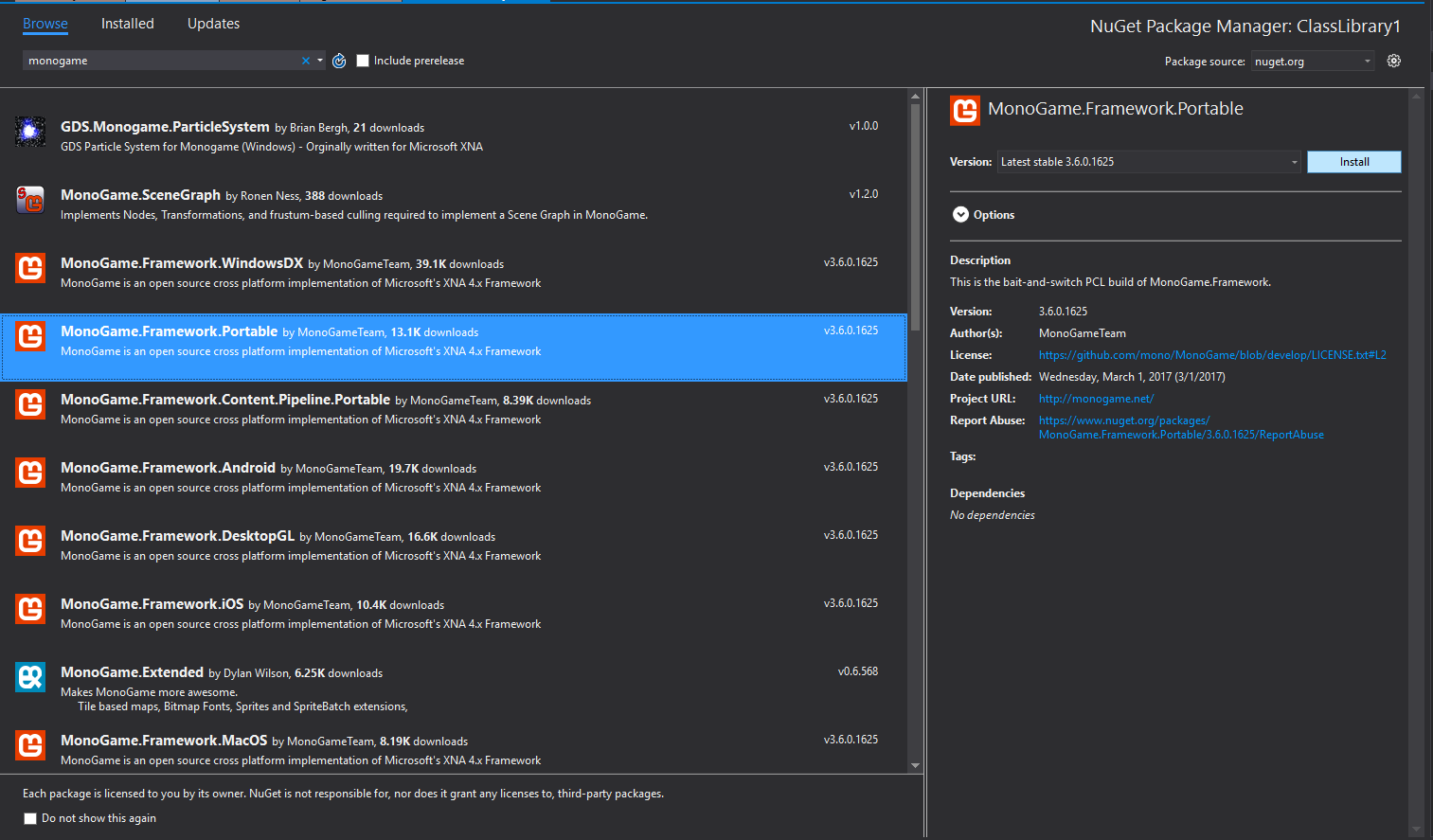Open the search history dropdown arrow
The height and width of the screenshot is (840, 1433).
pyautogui.click(x=320, y=61)
